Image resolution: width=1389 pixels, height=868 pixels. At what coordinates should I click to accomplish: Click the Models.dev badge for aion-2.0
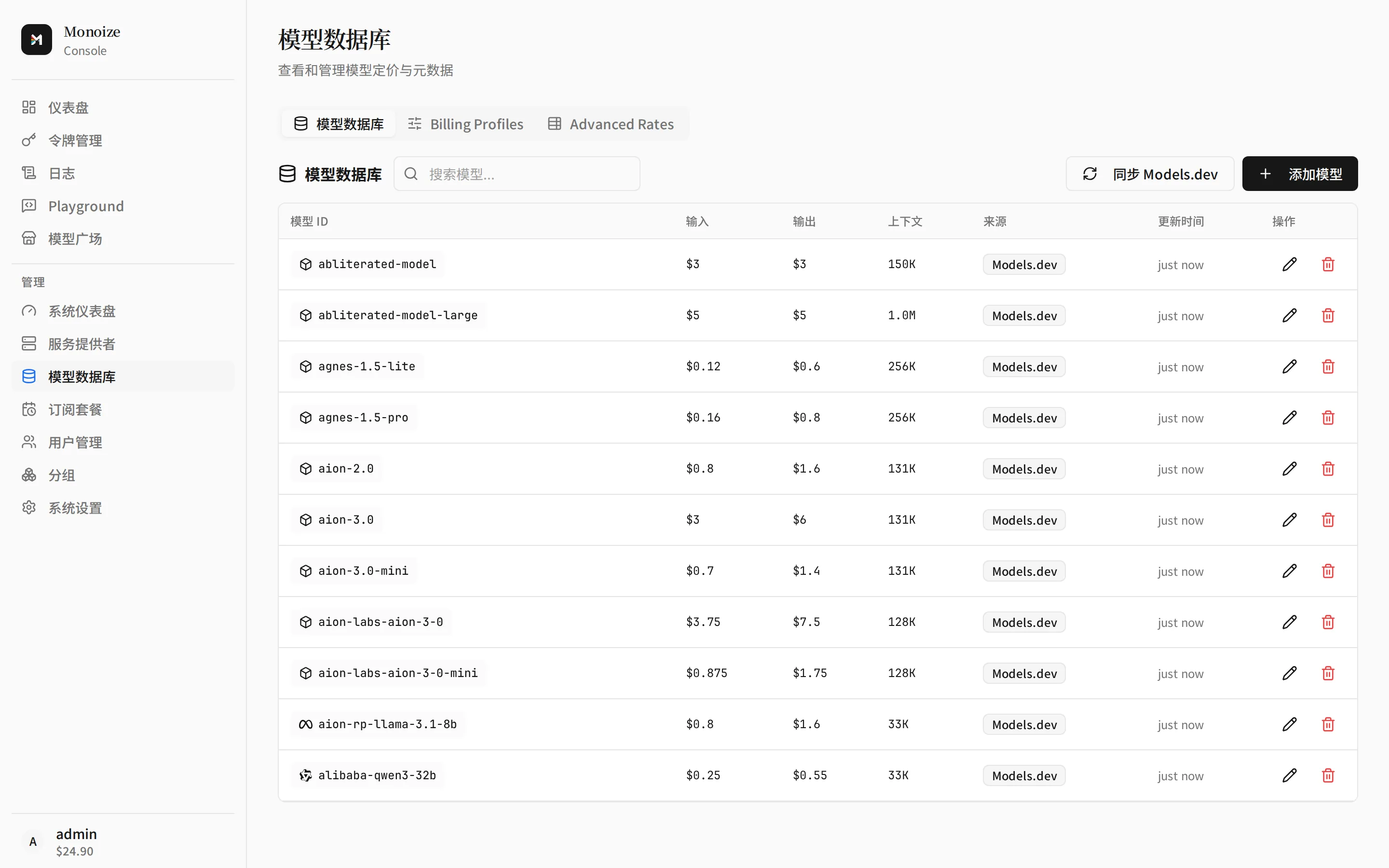1024,469
